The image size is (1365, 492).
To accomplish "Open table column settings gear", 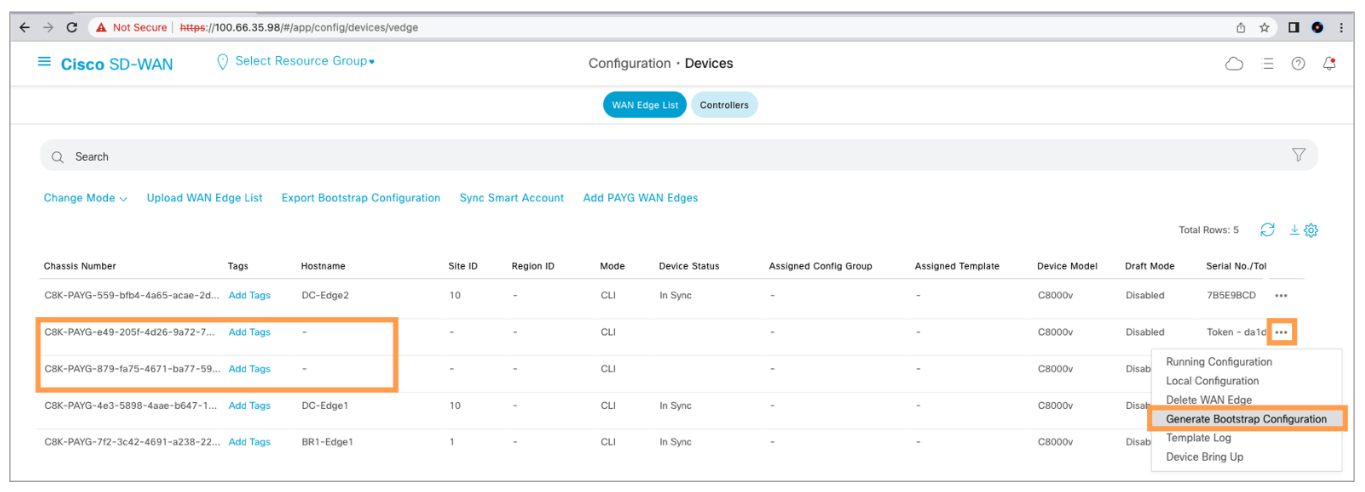I will point(1311,230).
